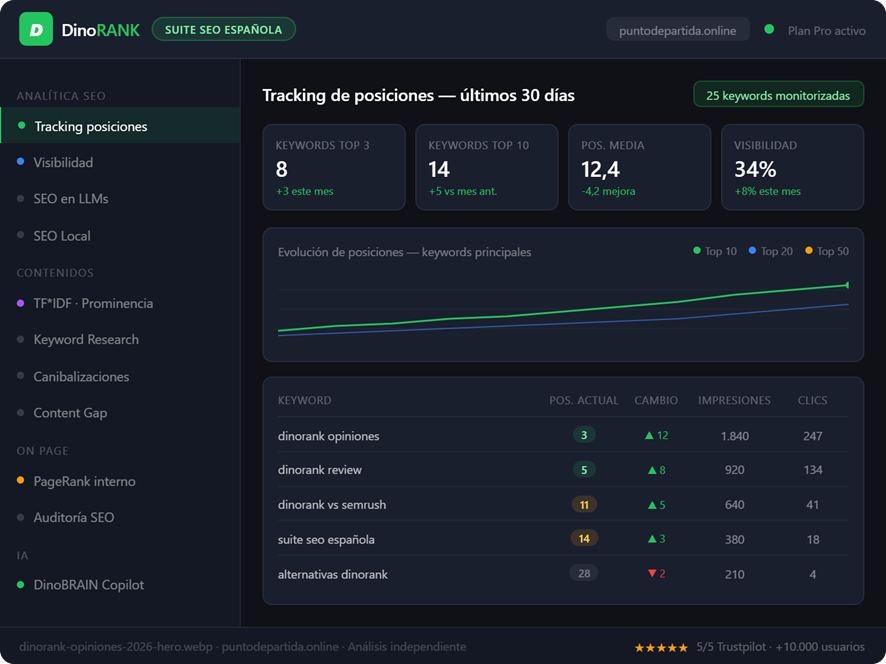Toggle the Top 50 legend series

tap(827, 251)
